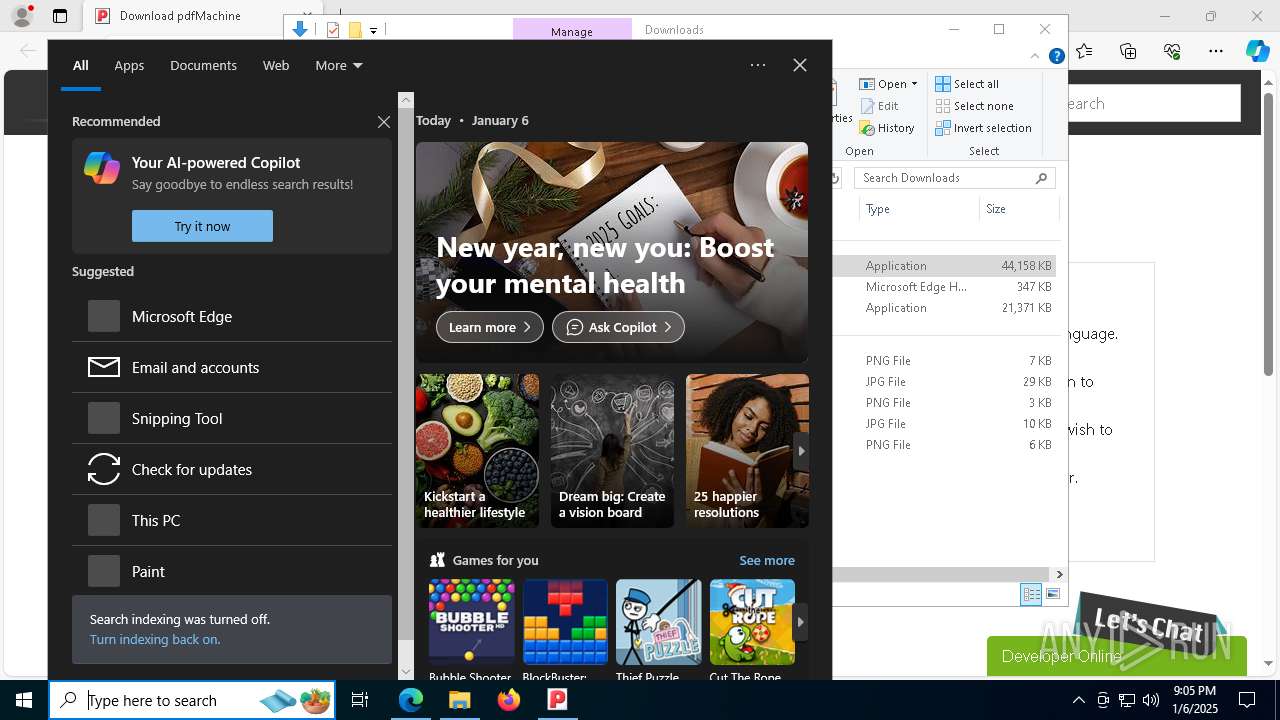Open Explorer help question icon
Viewport: 1280px width, 720px height.
[1056, 57]
